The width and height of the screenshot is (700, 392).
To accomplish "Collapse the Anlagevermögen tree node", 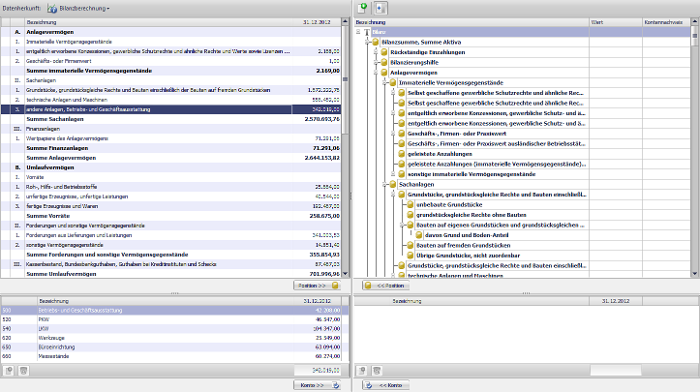I will (376, 72).
